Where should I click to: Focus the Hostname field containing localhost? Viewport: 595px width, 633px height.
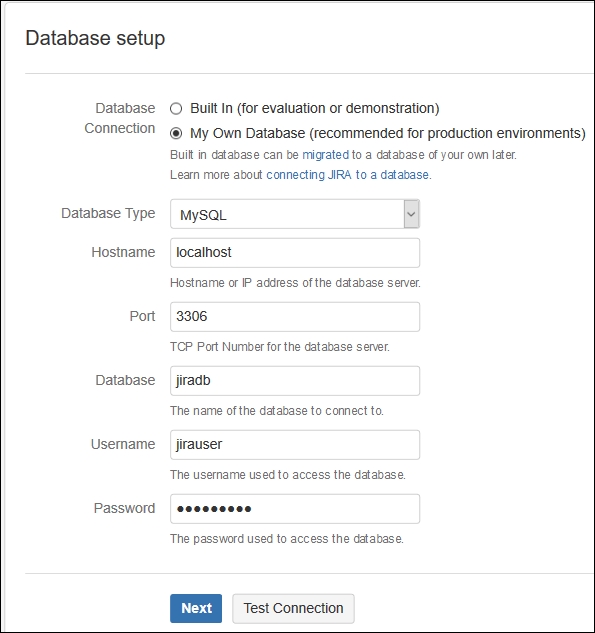[x=295, y=253]
